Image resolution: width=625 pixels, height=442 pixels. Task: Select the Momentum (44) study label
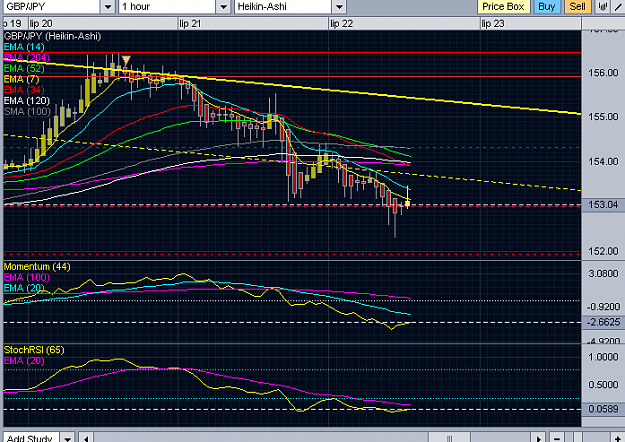pyautogui.click(x=37, y=267)
